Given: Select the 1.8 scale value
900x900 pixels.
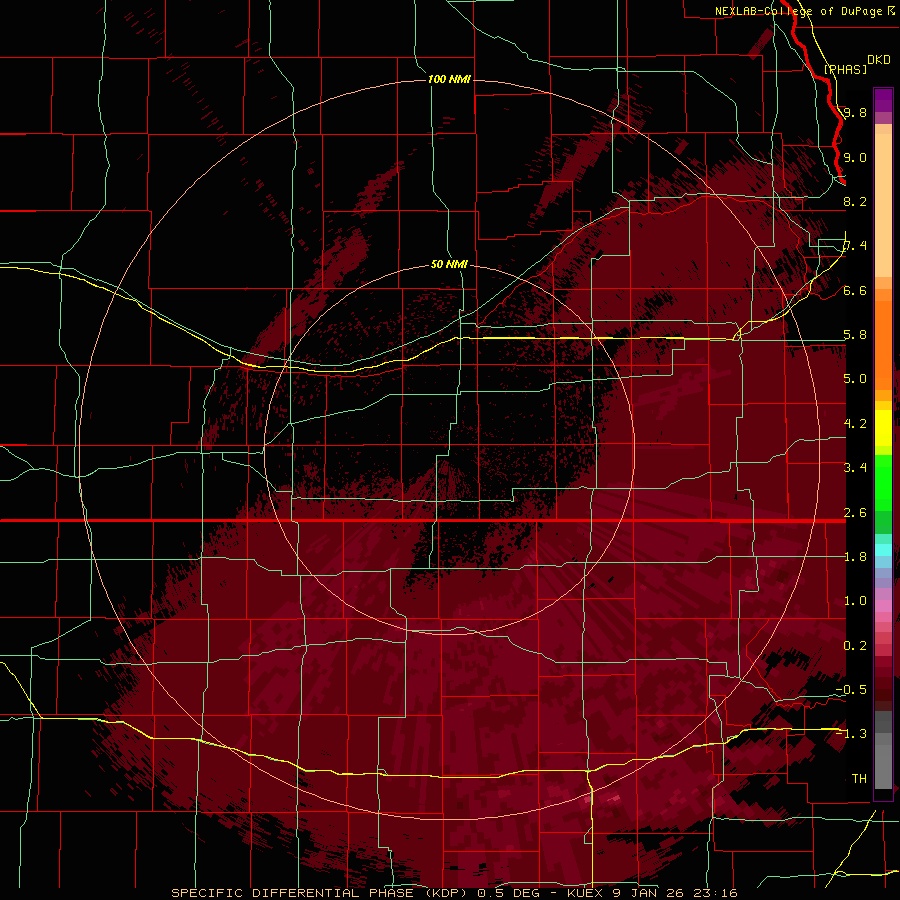Looking at the screenshot, I should tap(855, 557).
